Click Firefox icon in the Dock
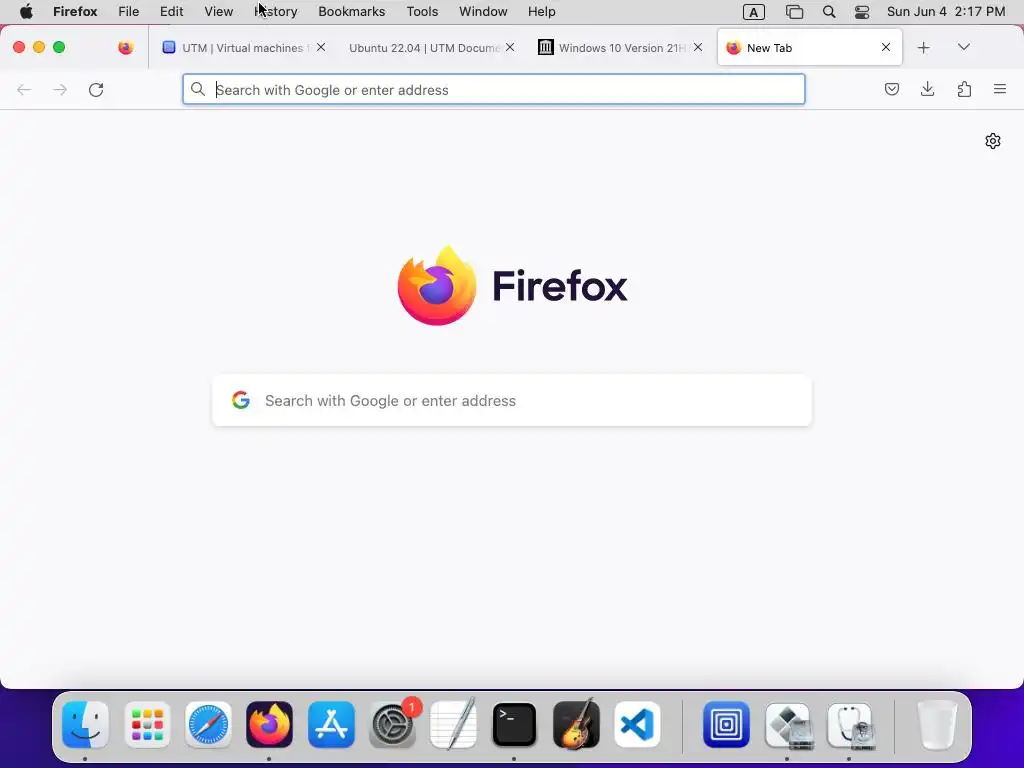 (x=270, y=724)
